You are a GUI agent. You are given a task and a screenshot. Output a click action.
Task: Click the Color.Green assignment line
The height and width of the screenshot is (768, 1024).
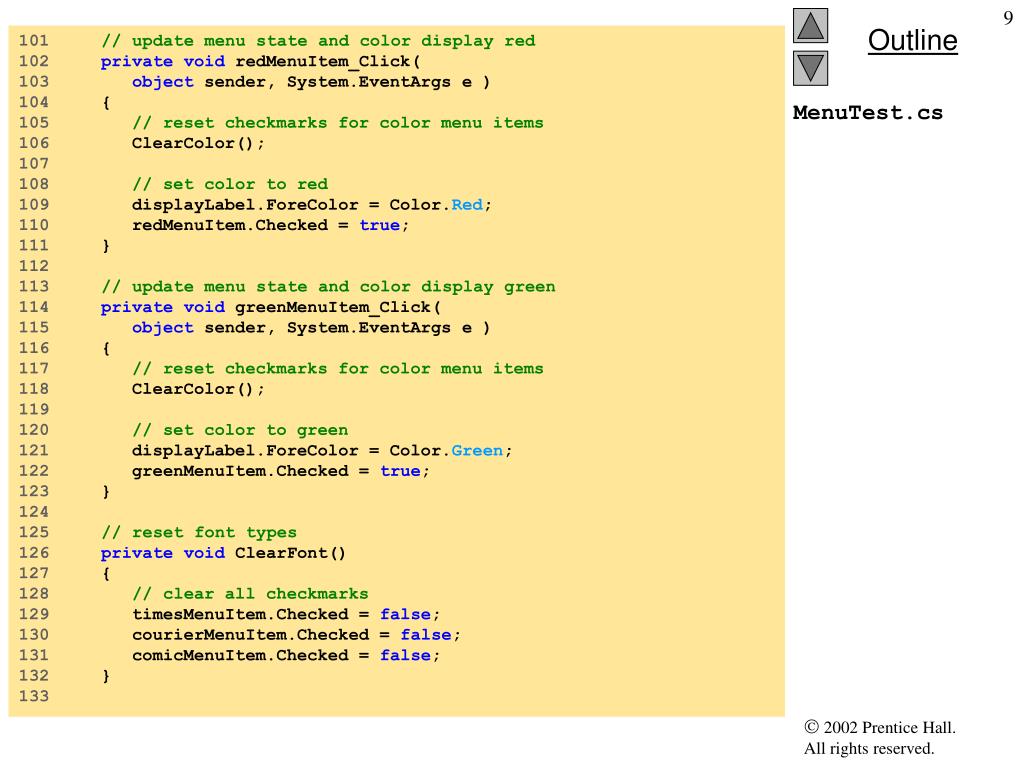[x=322, y=451]
